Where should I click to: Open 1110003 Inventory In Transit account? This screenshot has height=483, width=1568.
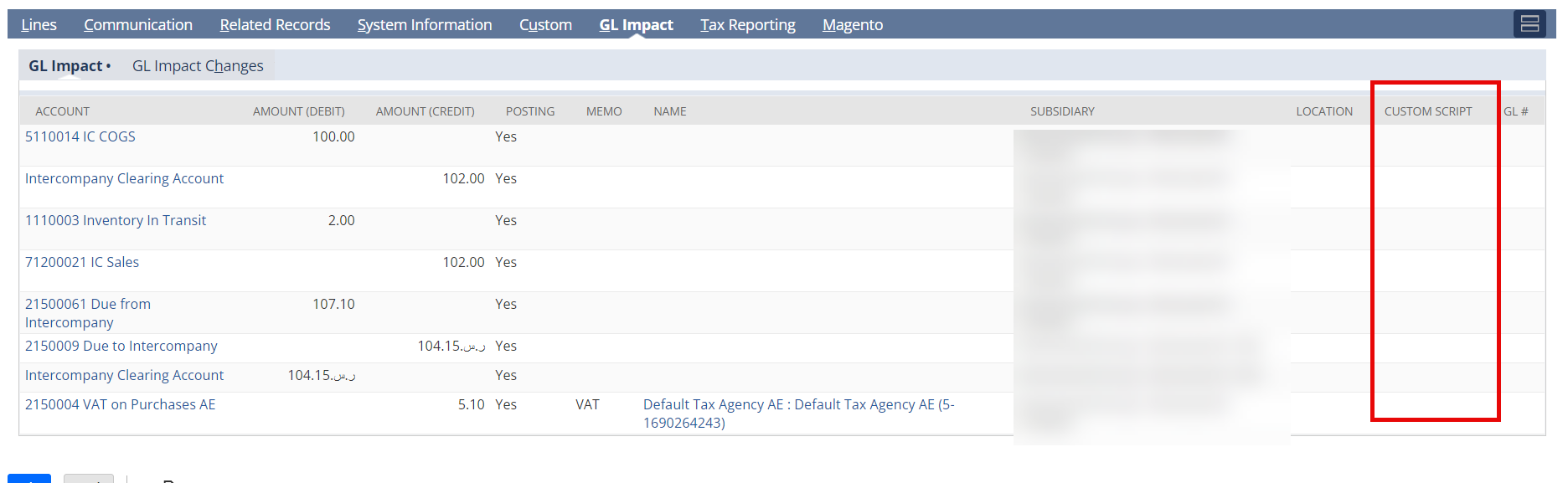[116, 220]
